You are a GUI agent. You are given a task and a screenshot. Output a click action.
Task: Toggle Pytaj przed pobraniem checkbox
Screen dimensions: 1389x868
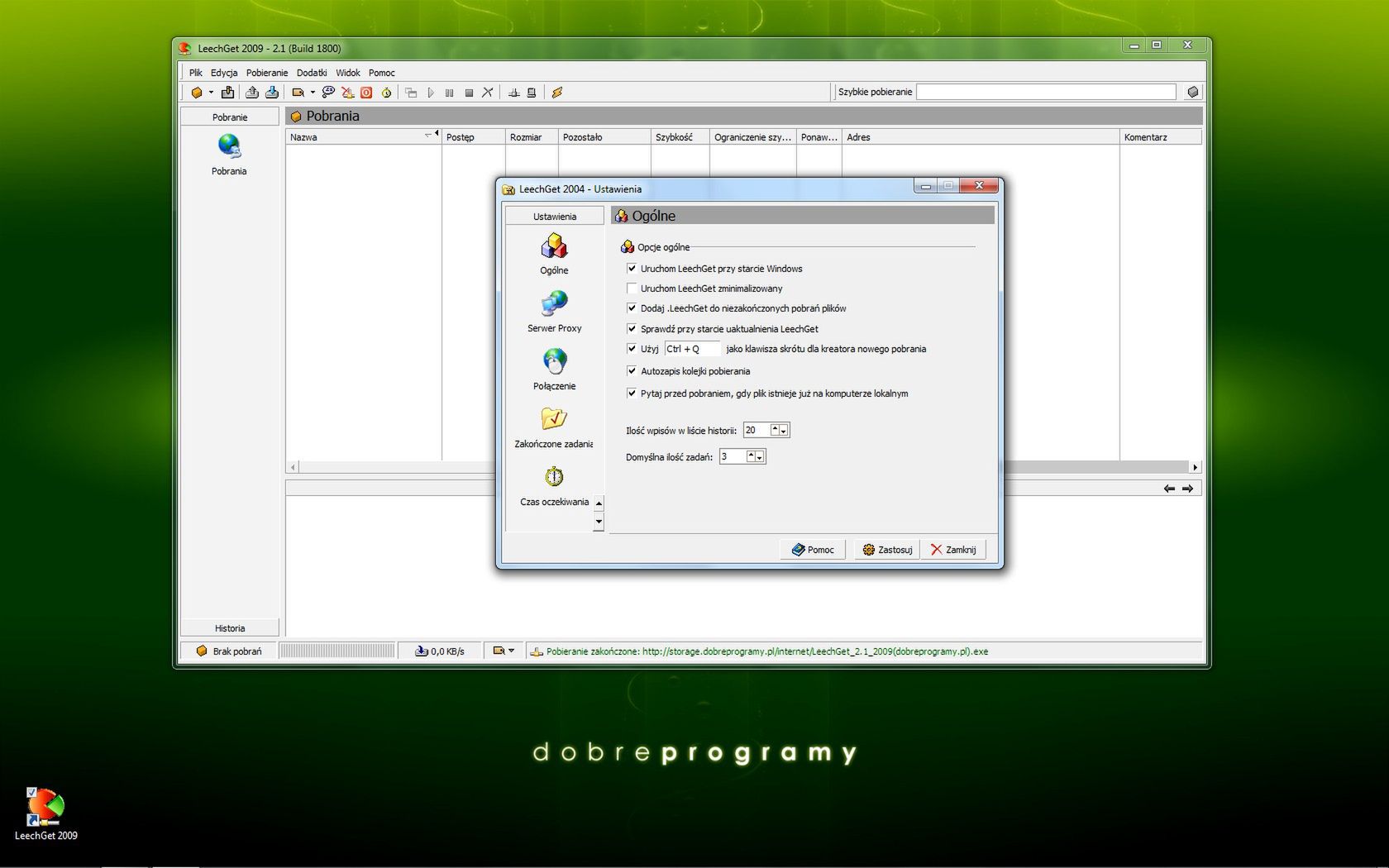[632, 393]
